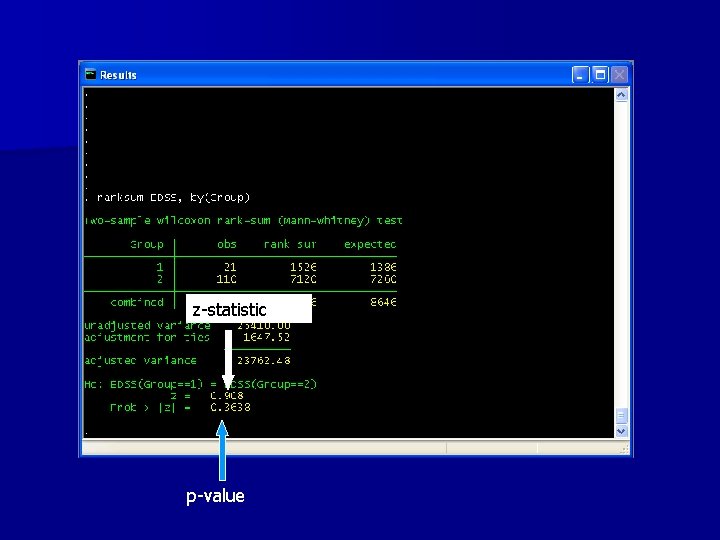This screenshot has width=720, height=540.
Task: Click the 'adjustment for ties' label
Action: point(147,338)
